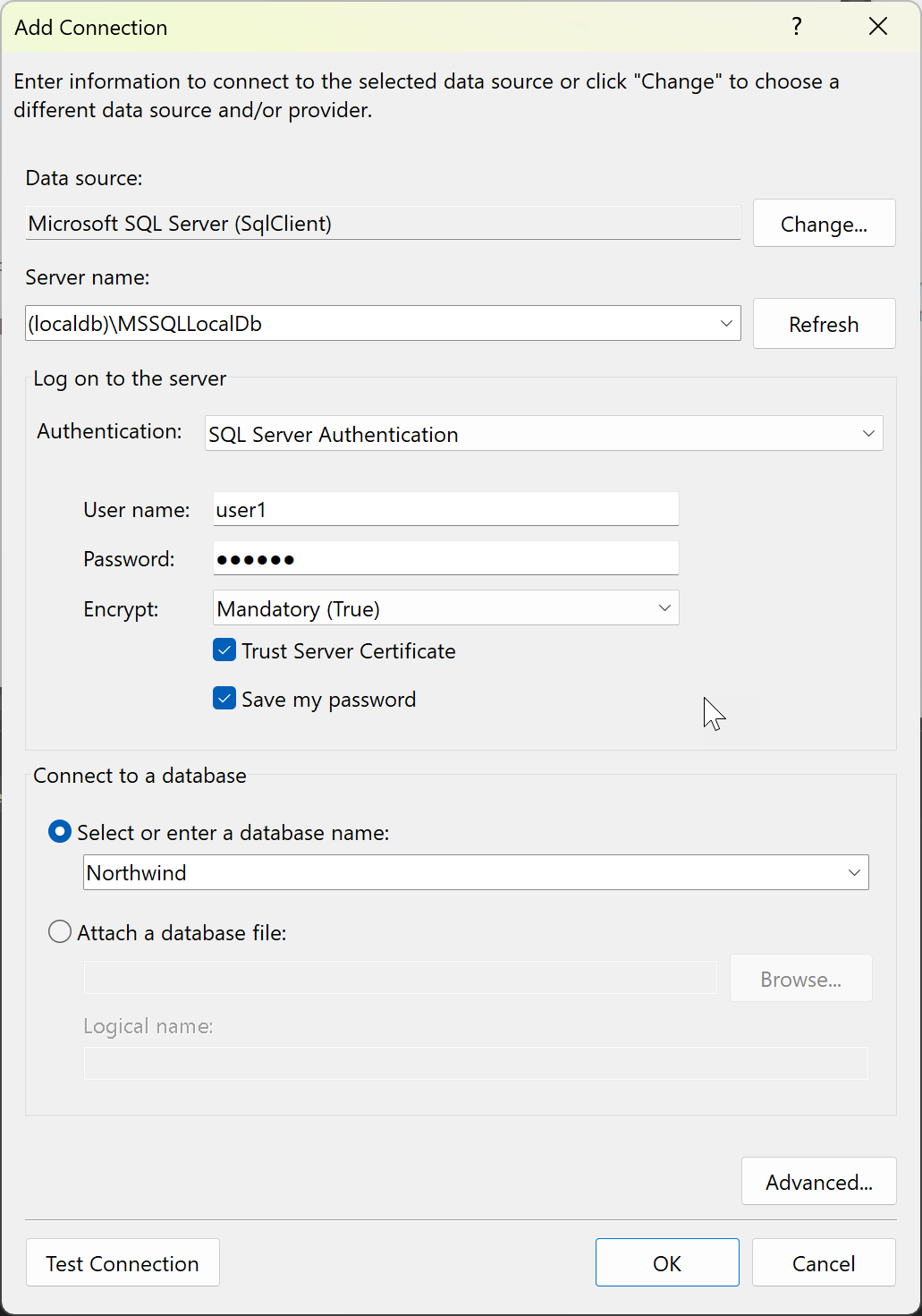
Task: Click inside the Server name text box
Action: 367,324
